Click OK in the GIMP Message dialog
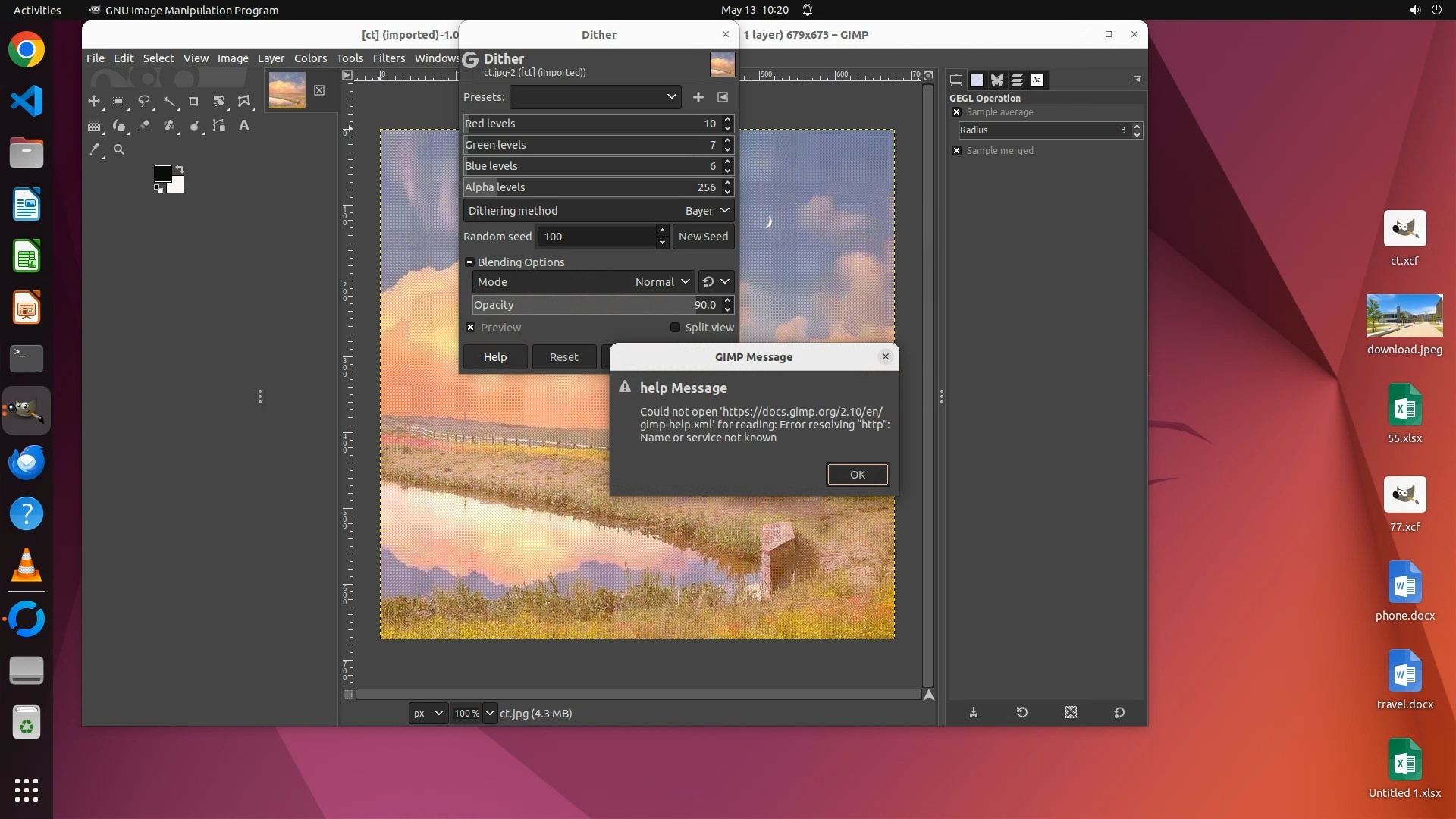 coord(857,475)
